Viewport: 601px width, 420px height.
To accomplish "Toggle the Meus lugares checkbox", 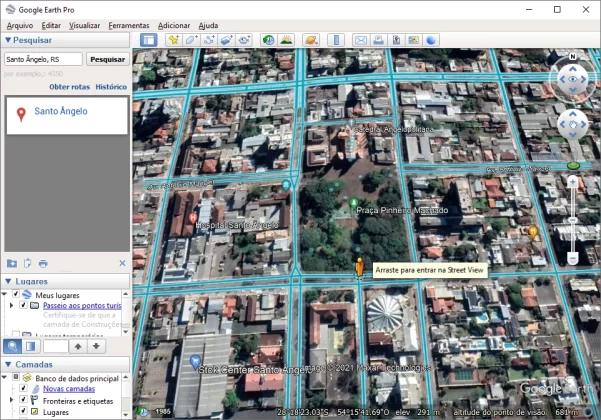I will 16,294.
